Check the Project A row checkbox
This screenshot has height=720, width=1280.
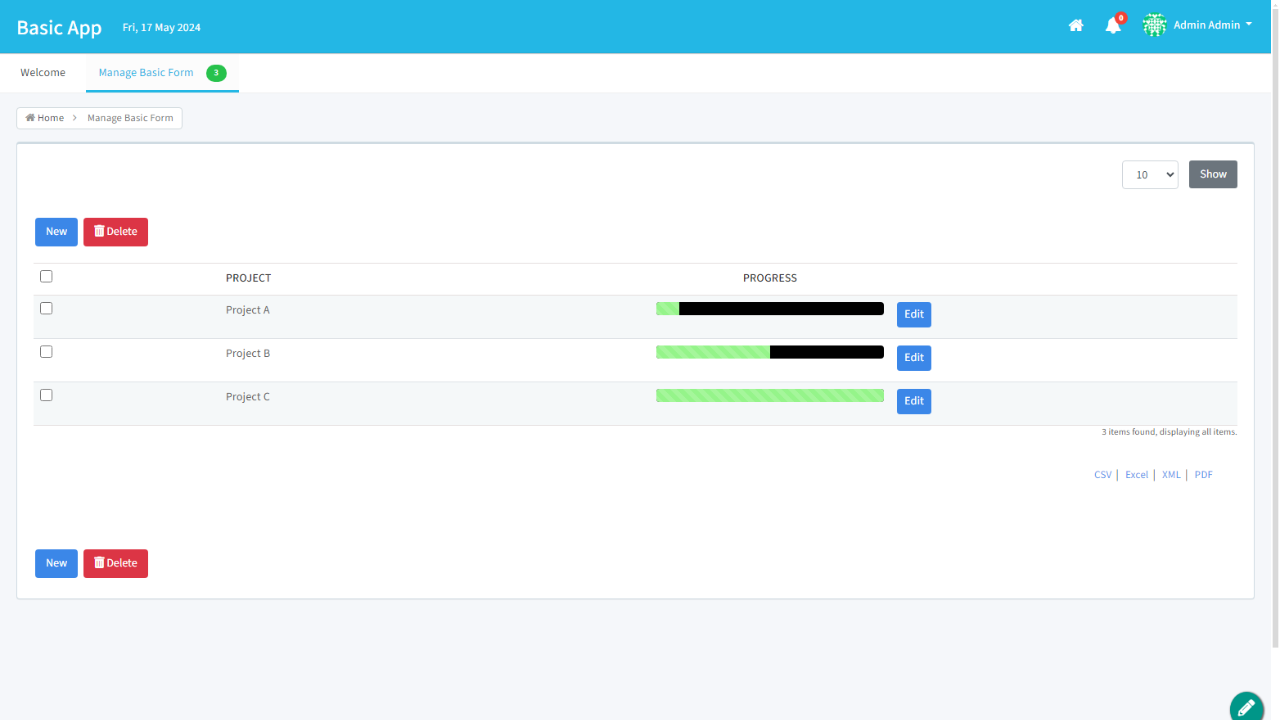click(x=46, y=309)
